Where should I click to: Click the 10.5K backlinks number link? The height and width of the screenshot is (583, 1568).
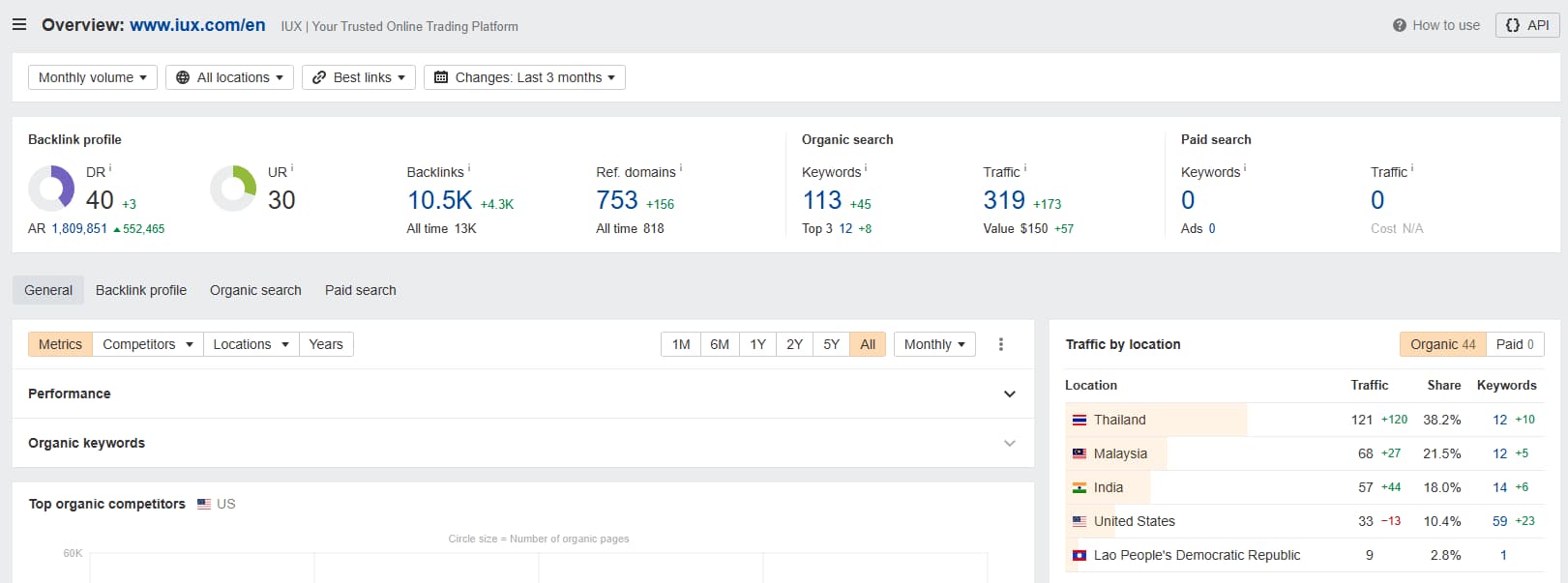(440, 200)
